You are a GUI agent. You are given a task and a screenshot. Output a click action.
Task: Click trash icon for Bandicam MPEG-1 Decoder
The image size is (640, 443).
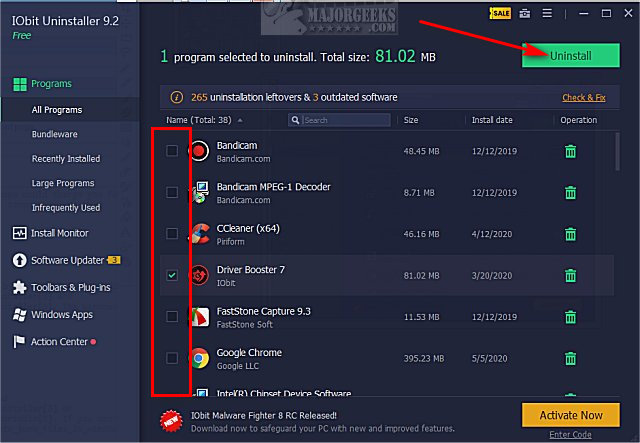(570, 193)
